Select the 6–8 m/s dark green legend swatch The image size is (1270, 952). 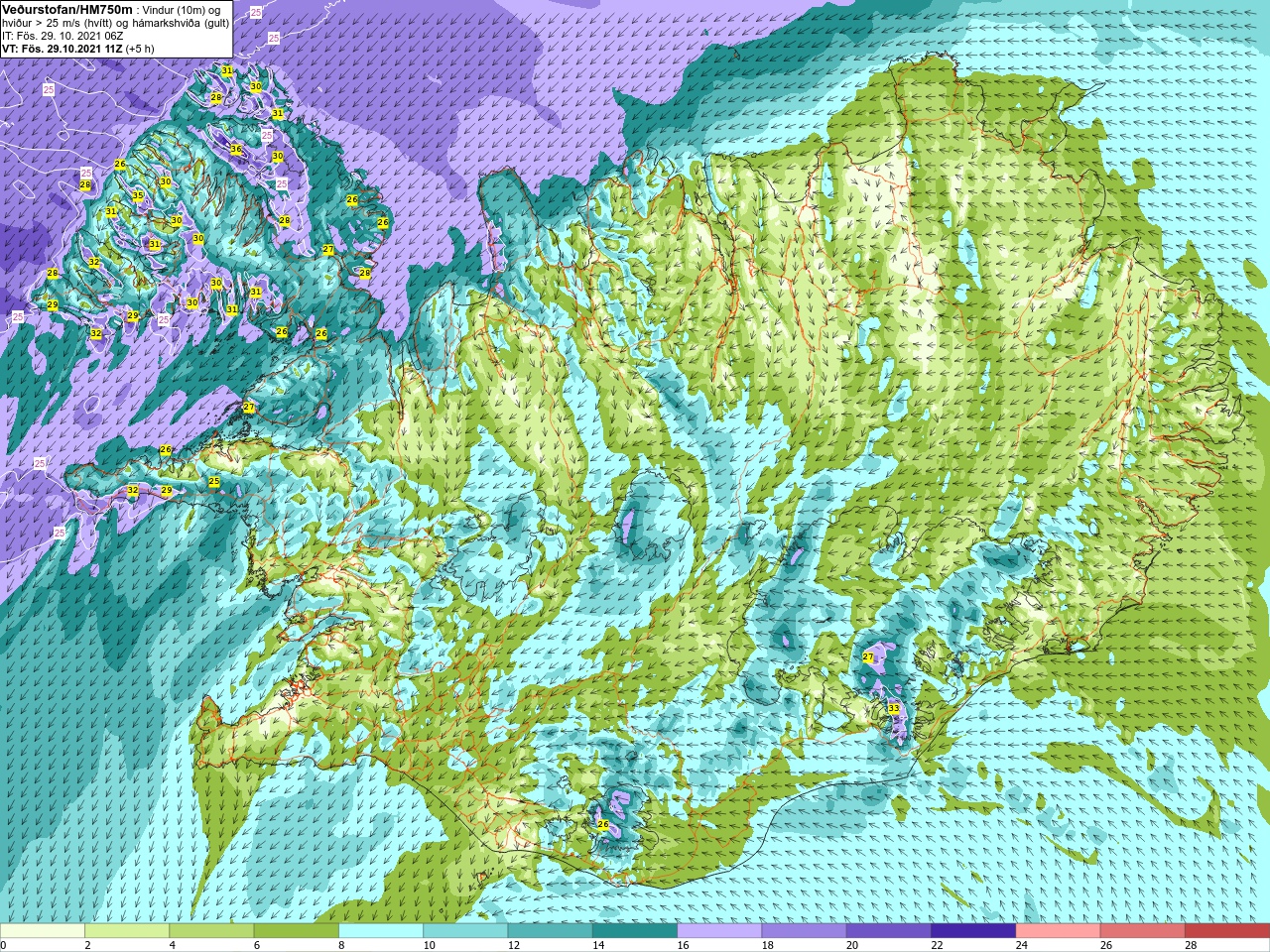click(x=297, y=931)
